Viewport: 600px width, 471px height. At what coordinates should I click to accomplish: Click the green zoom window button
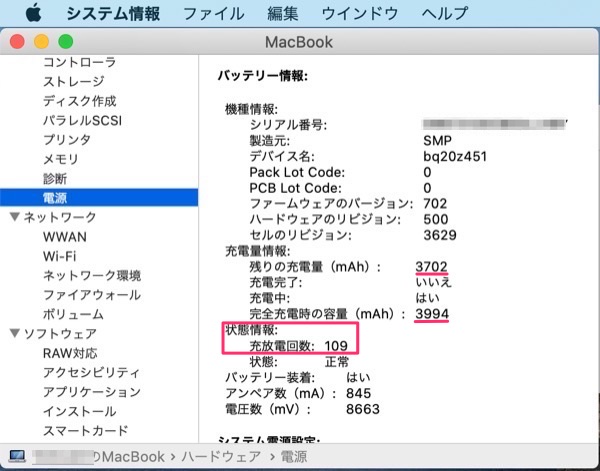(65, 41)
